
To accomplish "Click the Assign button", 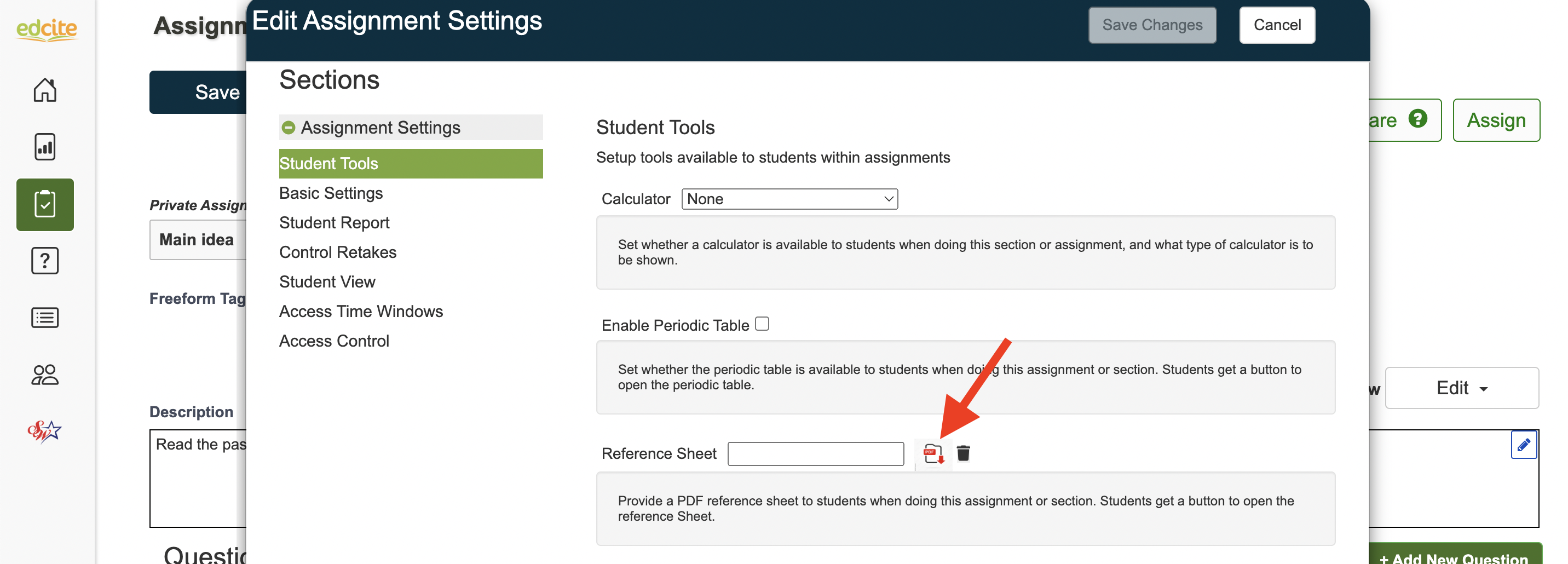I will point(1496,120).
